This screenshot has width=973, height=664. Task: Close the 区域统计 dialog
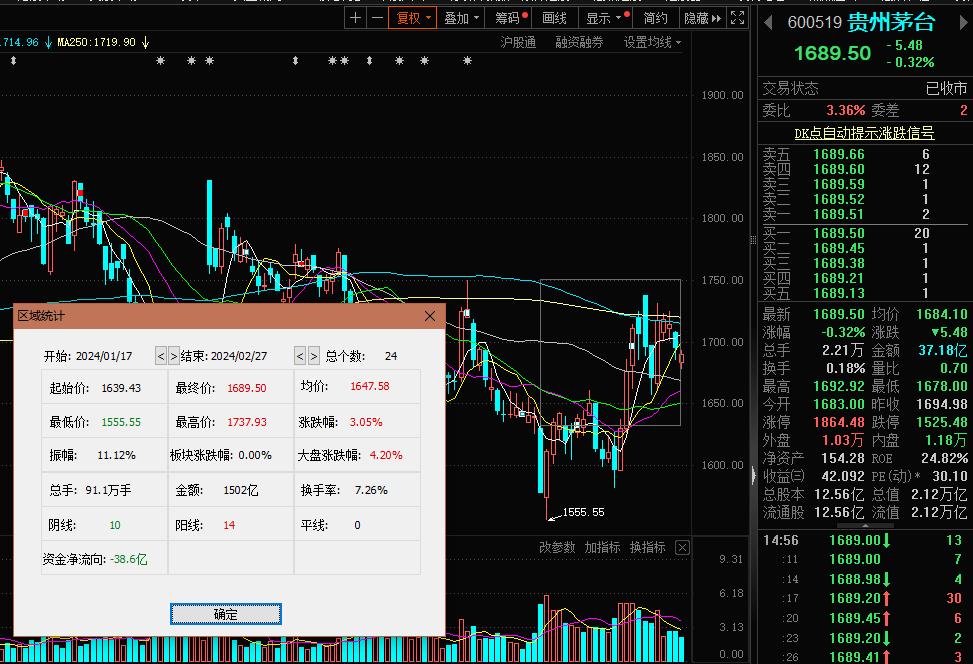[x=430, y=316]
